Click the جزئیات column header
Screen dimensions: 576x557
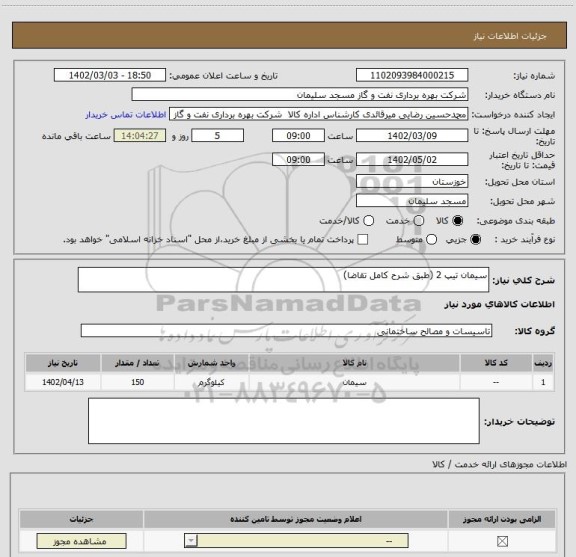click(x=82, y=519)
